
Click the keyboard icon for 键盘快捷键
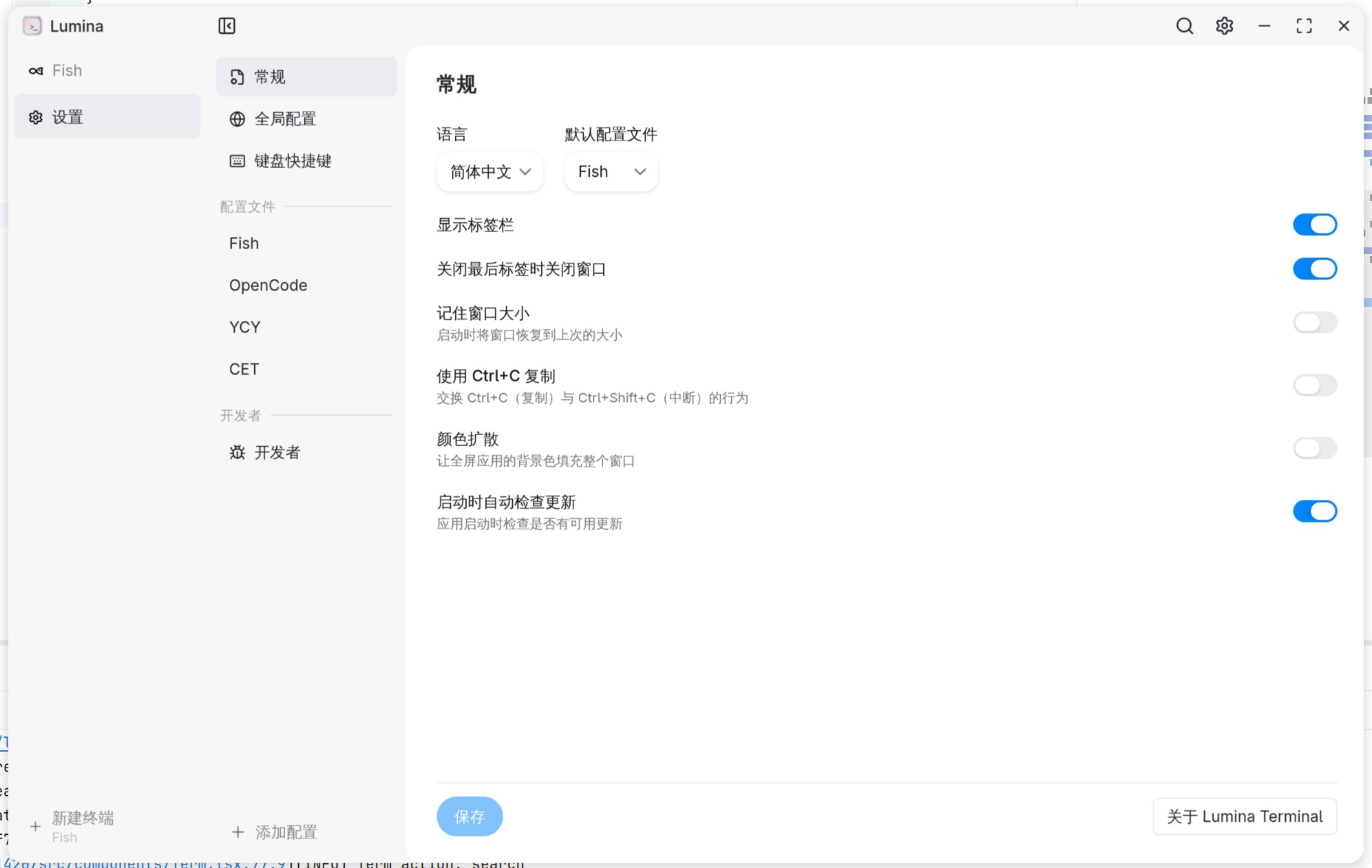(237, 161)
